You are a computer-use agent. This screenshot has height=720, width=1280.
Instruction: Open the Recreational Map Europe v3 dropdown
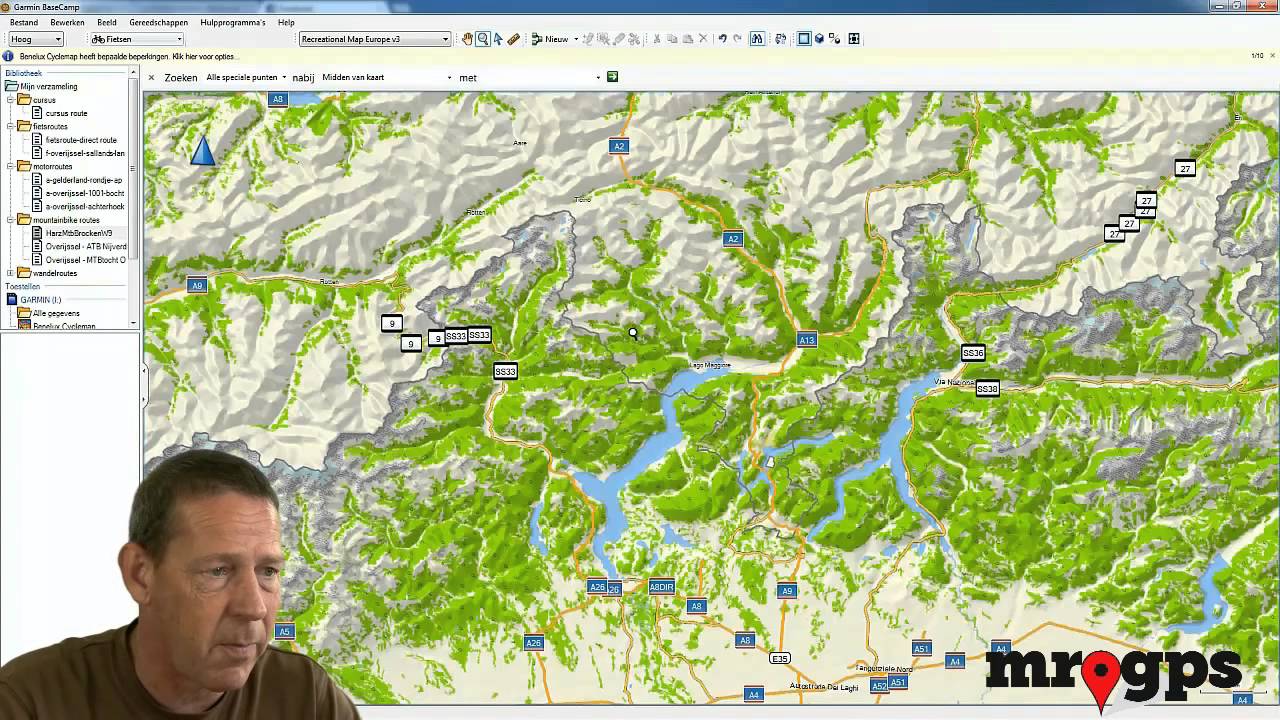[375, 39]
